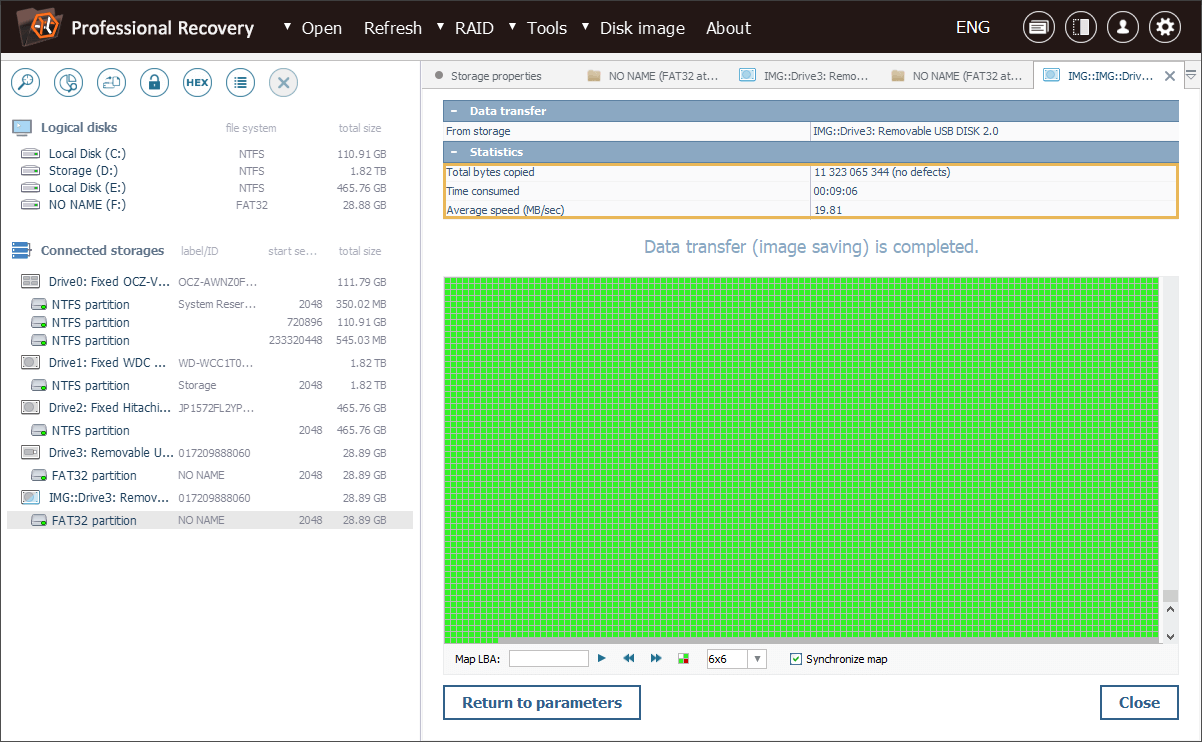1202x742 pixels.
Task: Open the settings gear in header
Action: [1164, 28]
